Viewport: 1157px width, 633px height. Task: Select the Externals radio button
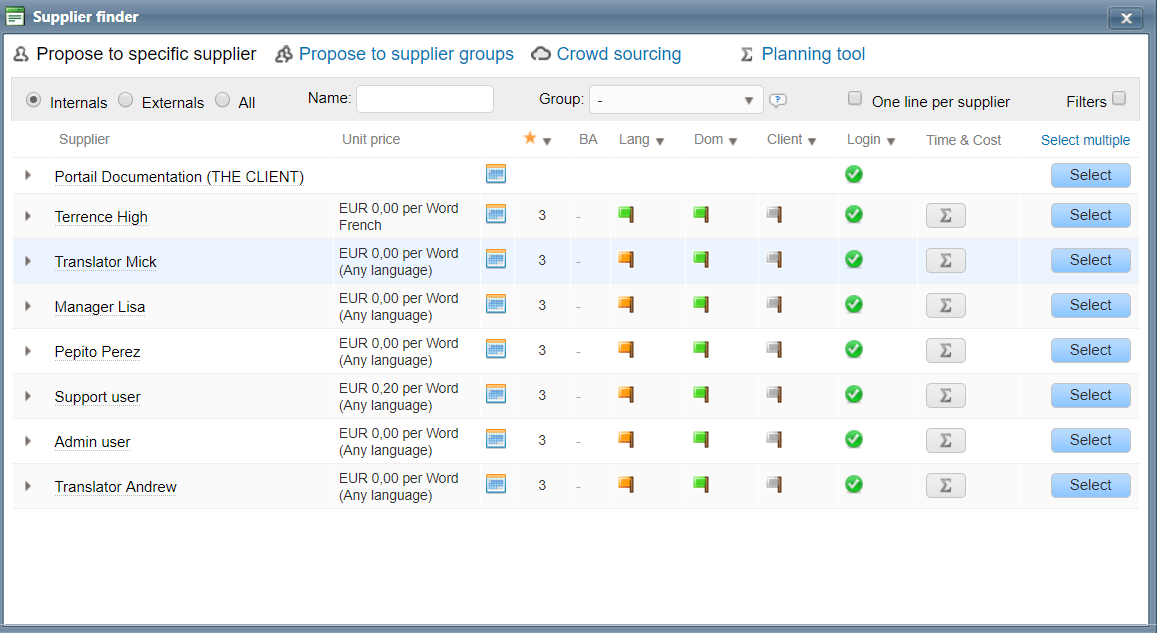(126, 100)
